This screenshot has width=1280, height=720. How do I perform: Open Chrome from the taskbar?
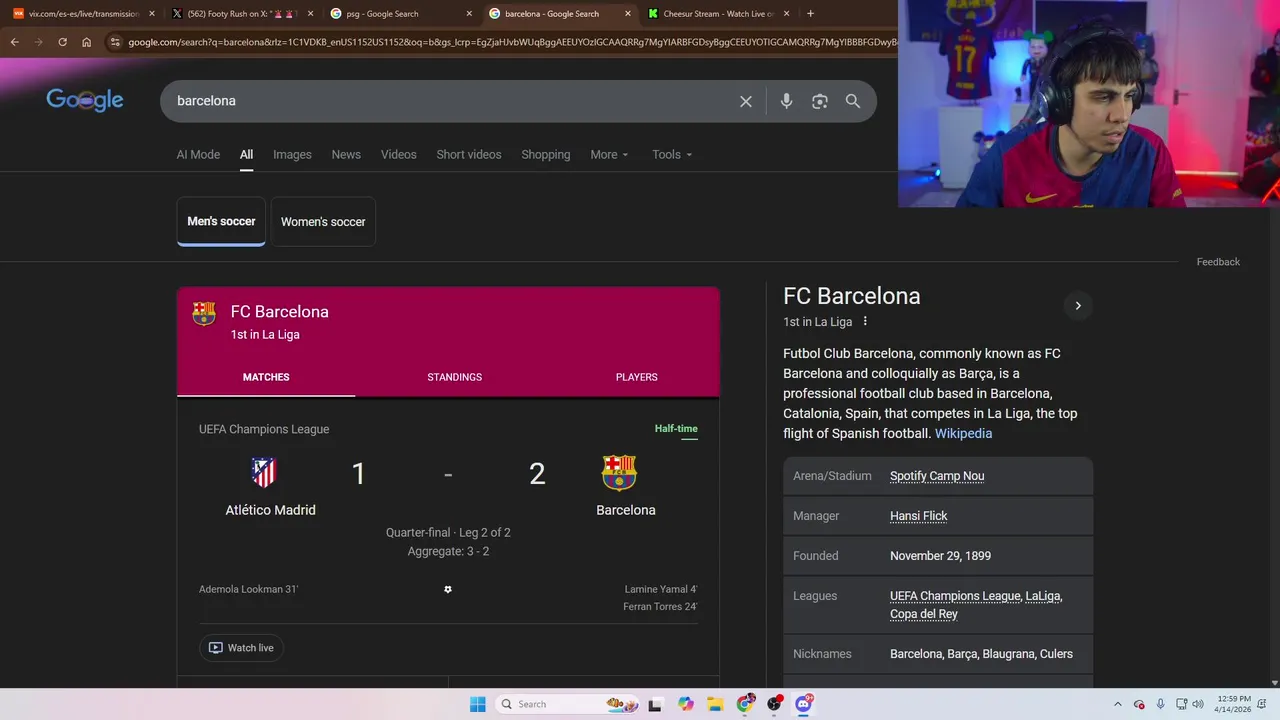[745, 704]
